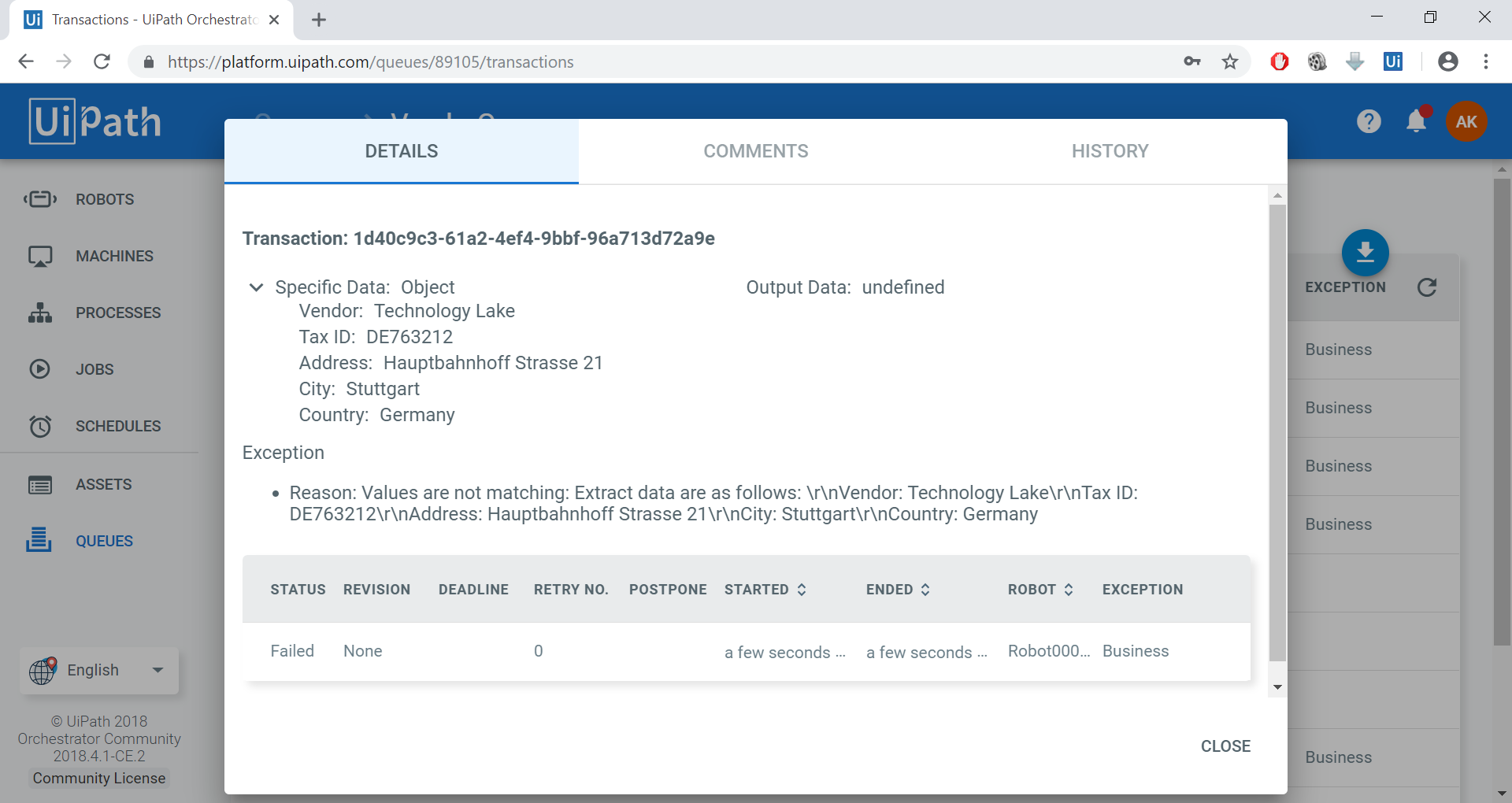Open the UiPath browser extension

(1393, 61)
